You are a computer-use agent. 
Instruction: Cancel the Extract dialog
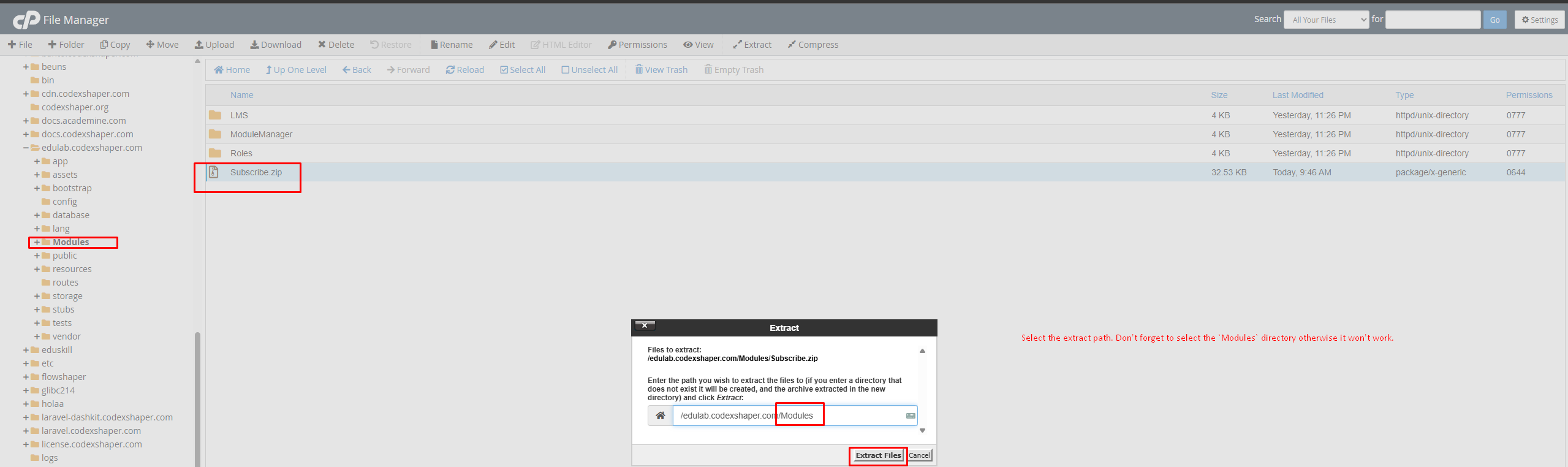pos(919,455)
